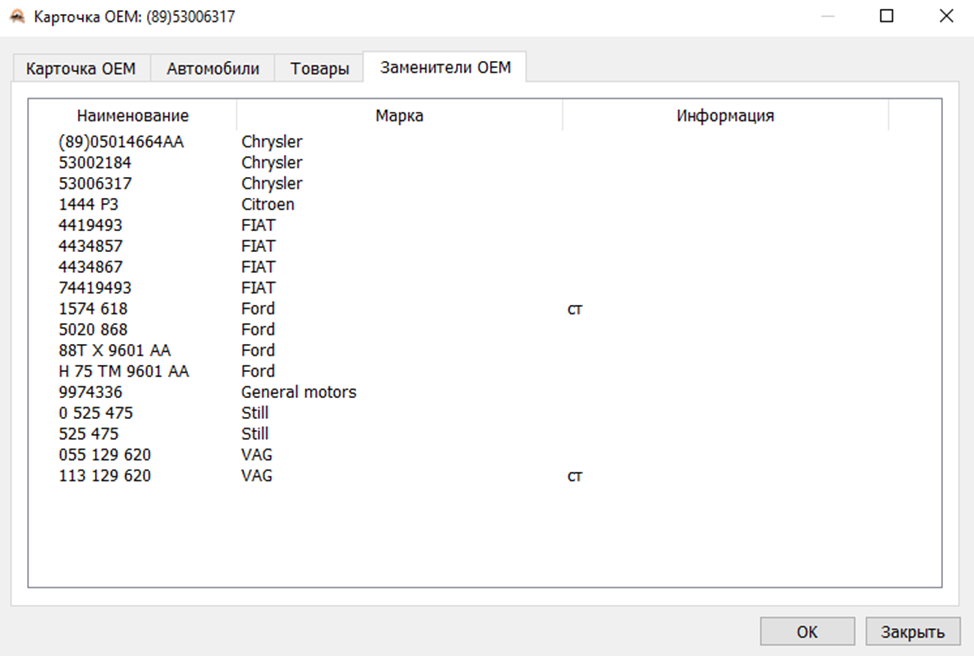
Task: Select row (89)05014664AA Chrysler
Action: pos(121,142)
